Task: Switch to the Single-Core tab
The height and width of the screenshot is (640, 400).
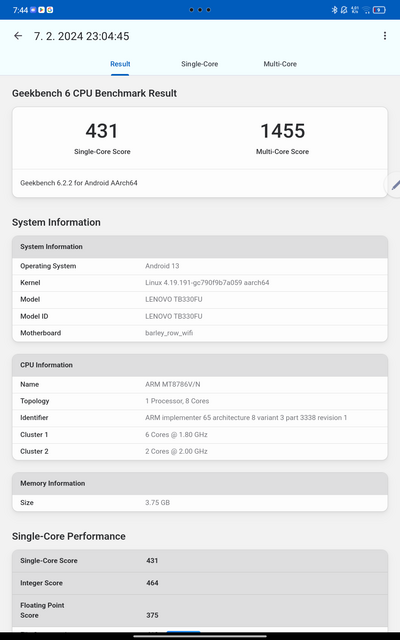Action: pos(200,64)
